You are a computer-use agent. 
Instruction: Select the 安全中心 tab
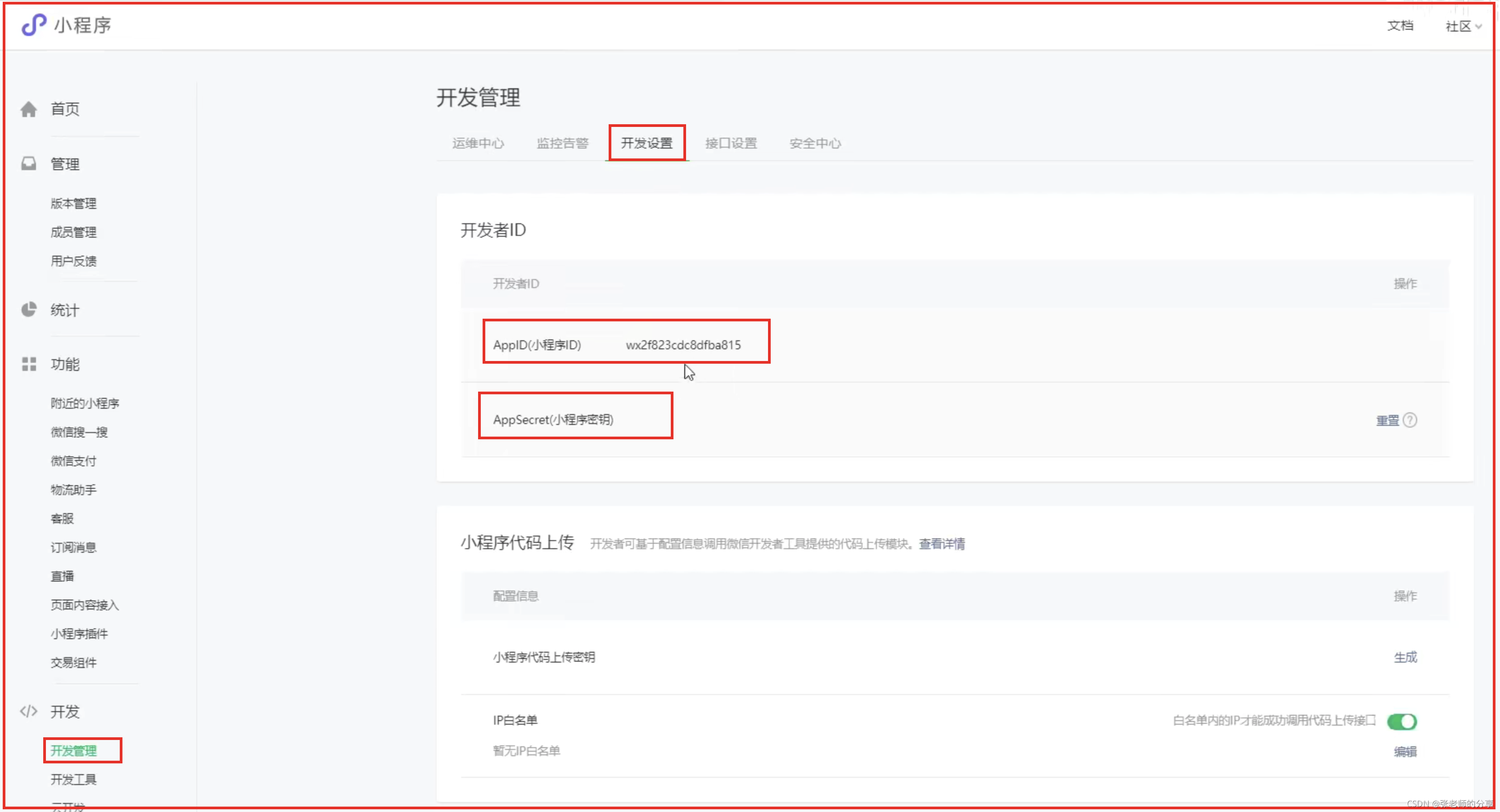[x=815, y=143]
